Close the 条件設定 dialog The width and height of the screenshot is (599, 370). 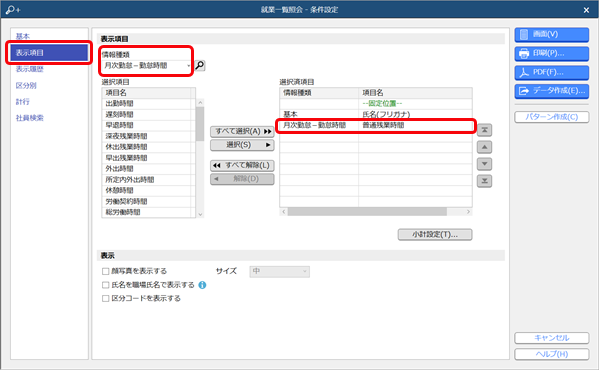[586, 10]
